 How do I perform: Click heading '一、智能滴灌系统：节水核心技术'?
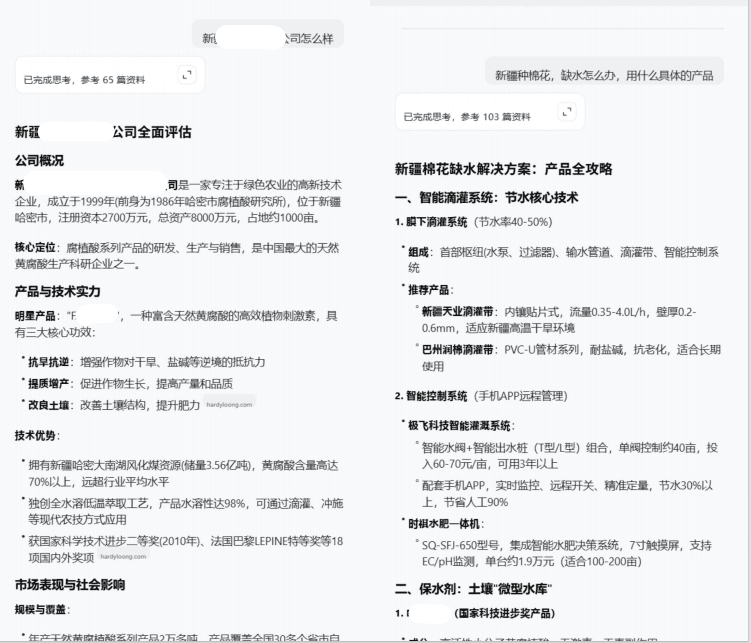(487, 198)
